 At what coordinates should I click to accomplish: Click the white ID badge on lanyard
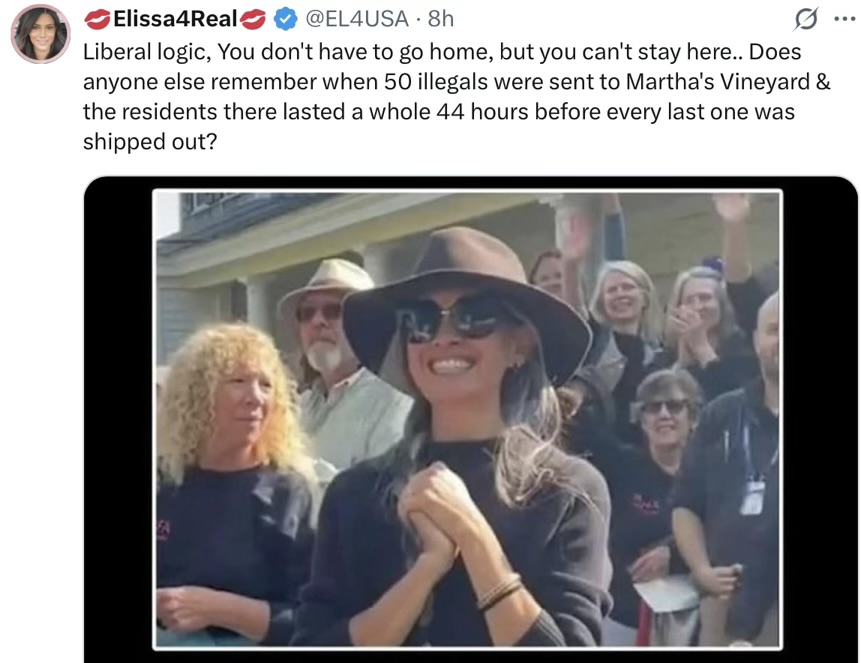tap(753, 497)
